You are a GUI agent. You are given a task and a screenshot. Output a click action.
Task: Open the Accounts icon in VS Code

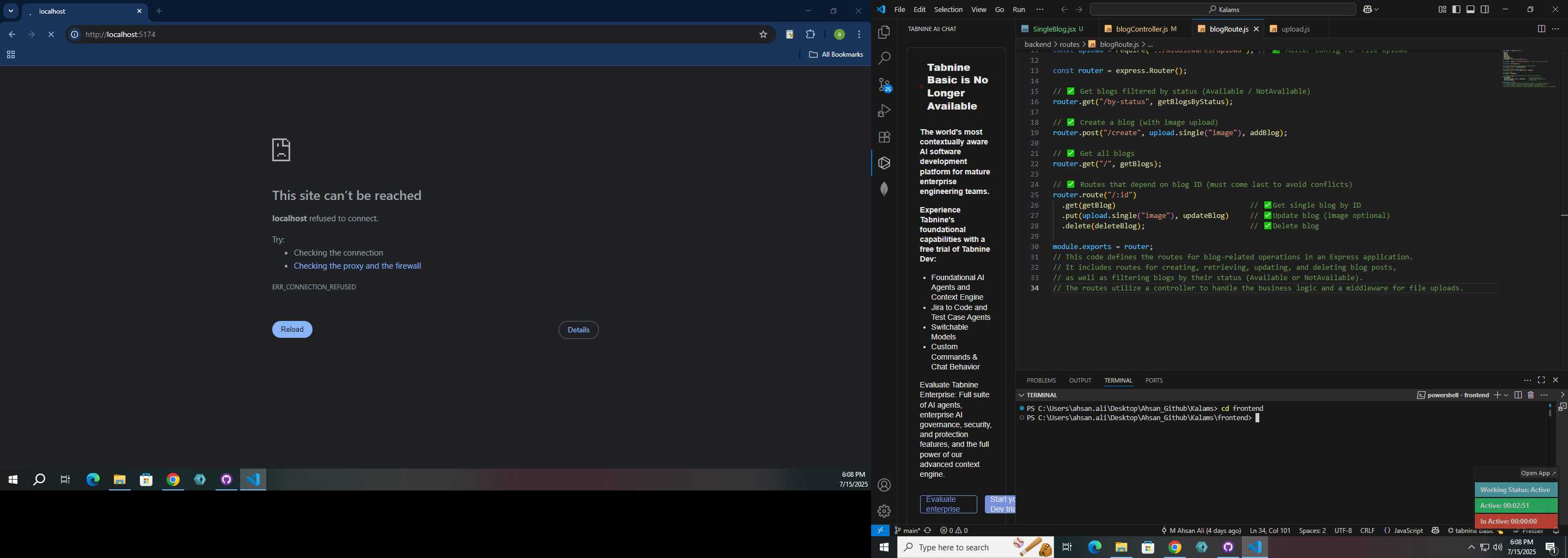[884, 485]
